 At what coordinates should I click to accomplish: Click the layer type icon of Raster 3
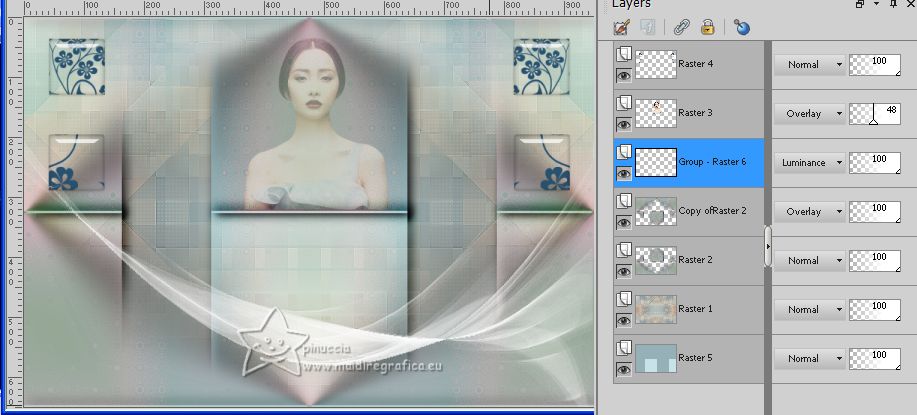click(623, 103)
